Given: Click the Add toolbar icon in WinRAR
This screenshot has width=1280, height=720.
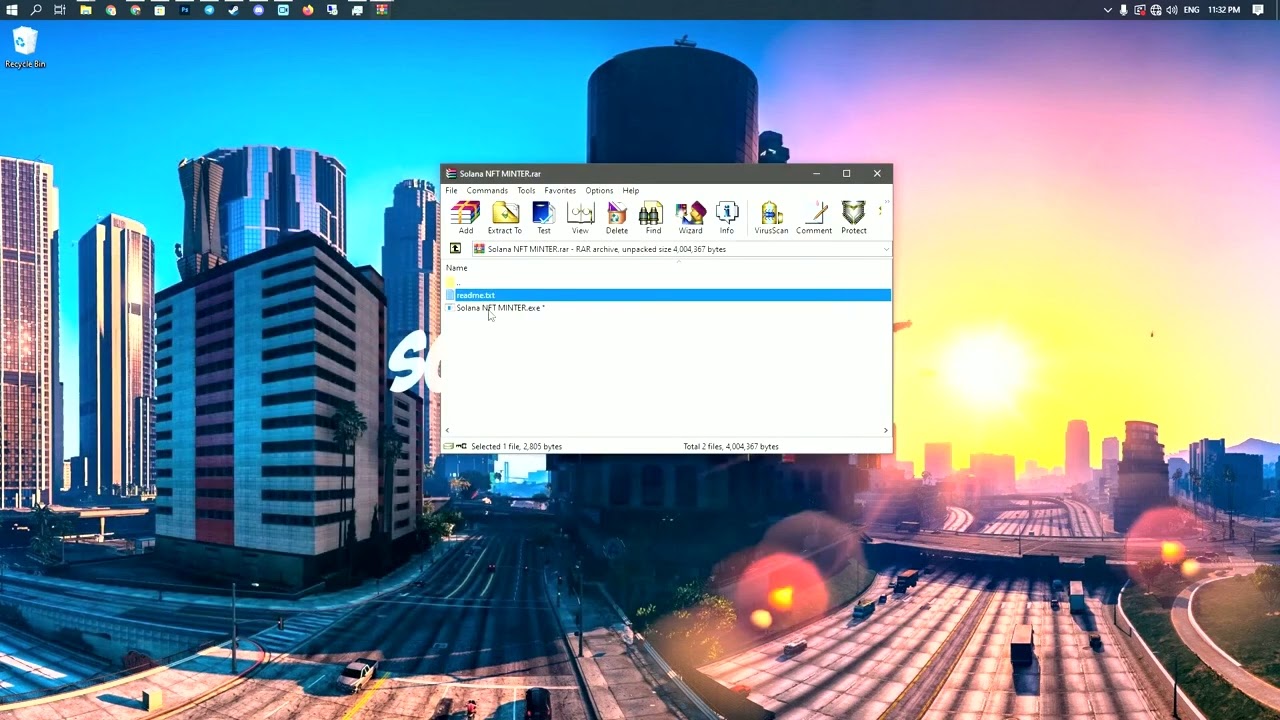Looking at the screenshot, I should [x=466, y=218].
